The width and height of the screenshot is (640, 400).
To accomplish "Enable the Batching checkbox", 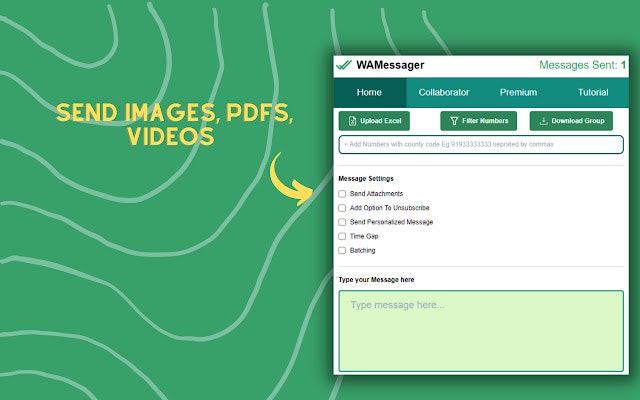I will click(342, 251).
